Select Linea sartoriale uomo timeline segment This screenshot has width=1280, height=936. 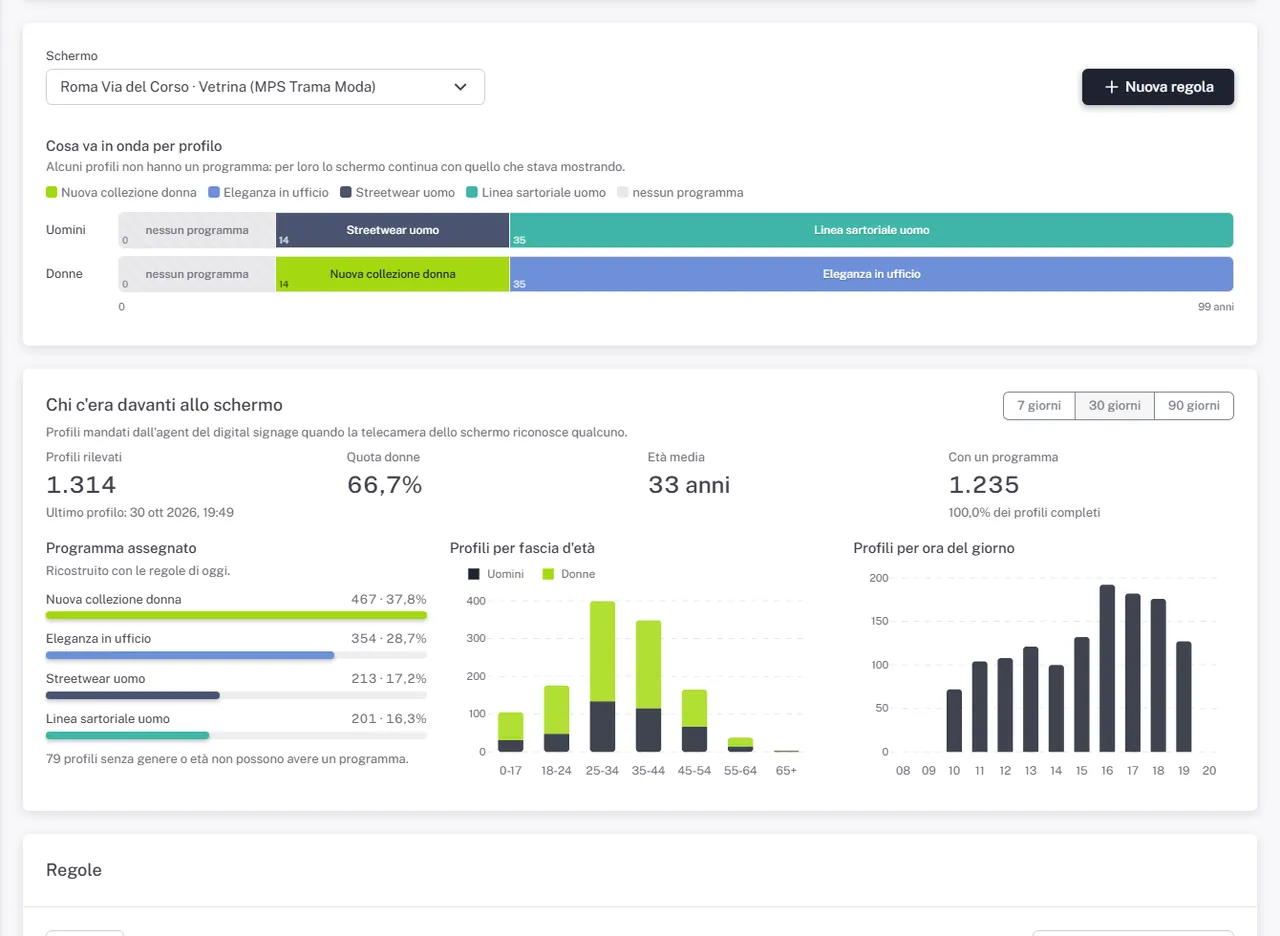[871, 230]
